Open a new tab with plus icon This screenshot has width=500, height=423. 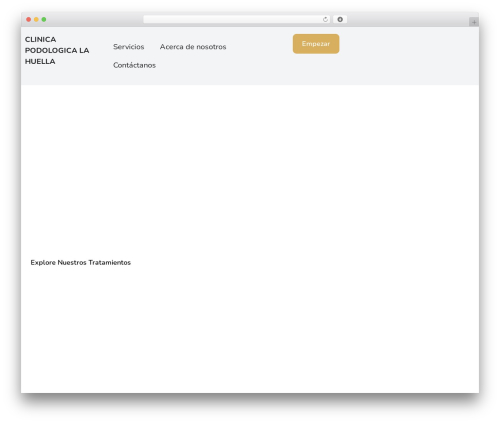tap(474, 22)
